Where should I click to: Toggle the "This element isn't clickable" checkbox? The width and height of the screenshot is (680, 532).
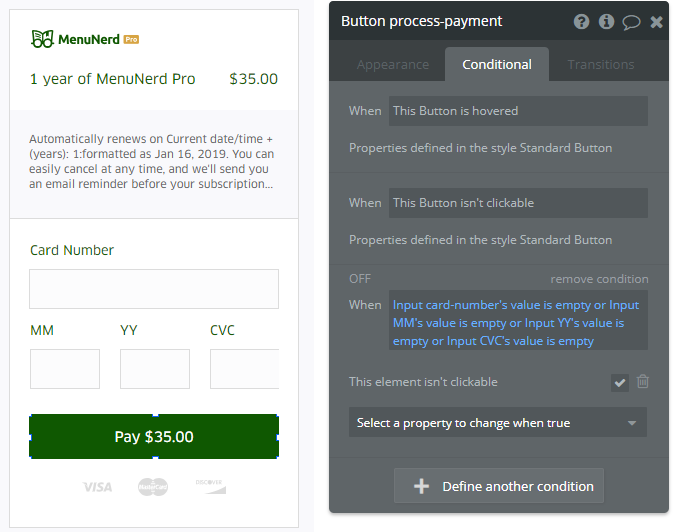620,382
